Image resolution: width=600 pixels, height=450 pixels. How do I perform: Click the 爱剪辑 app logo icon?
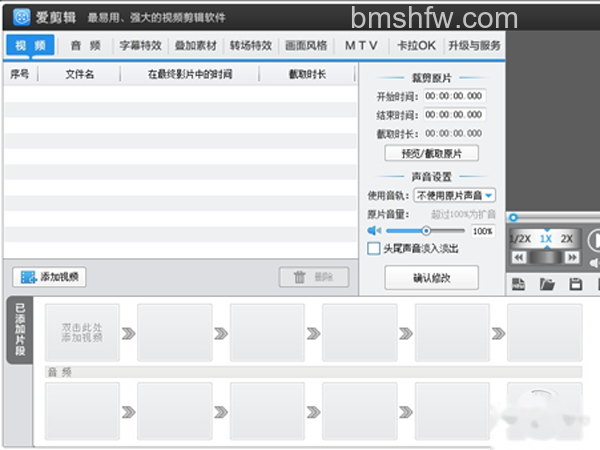click(x=21, y=17)
